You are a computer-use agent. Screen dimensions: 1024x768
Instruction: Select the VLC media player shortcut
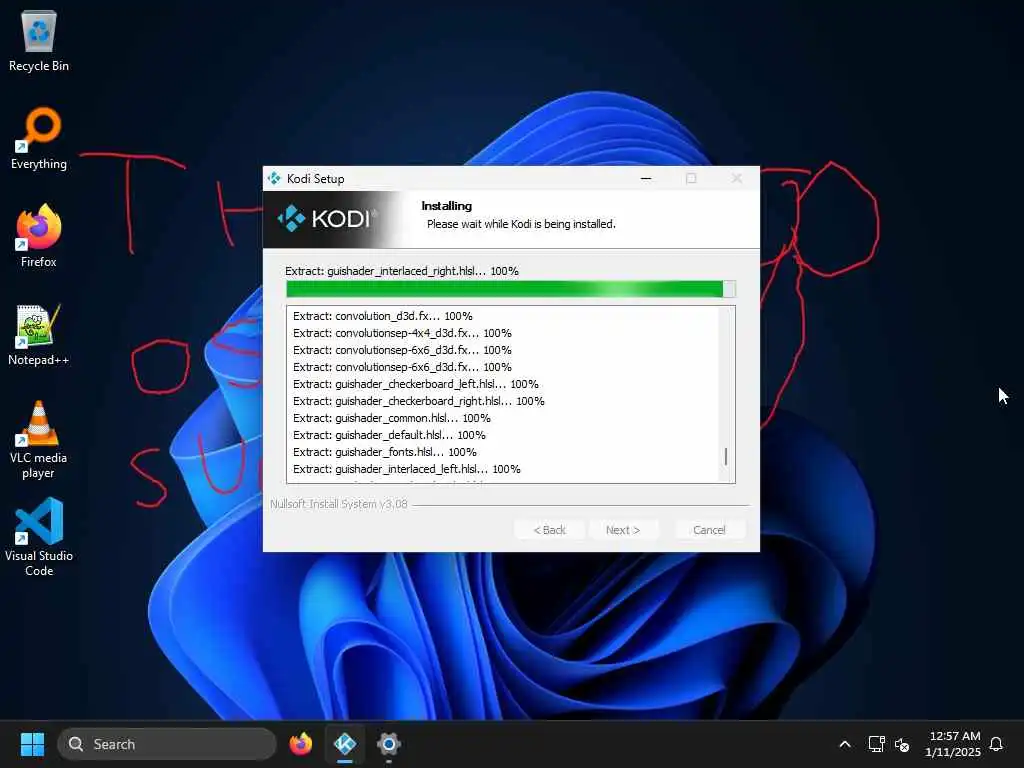(39, 440)
